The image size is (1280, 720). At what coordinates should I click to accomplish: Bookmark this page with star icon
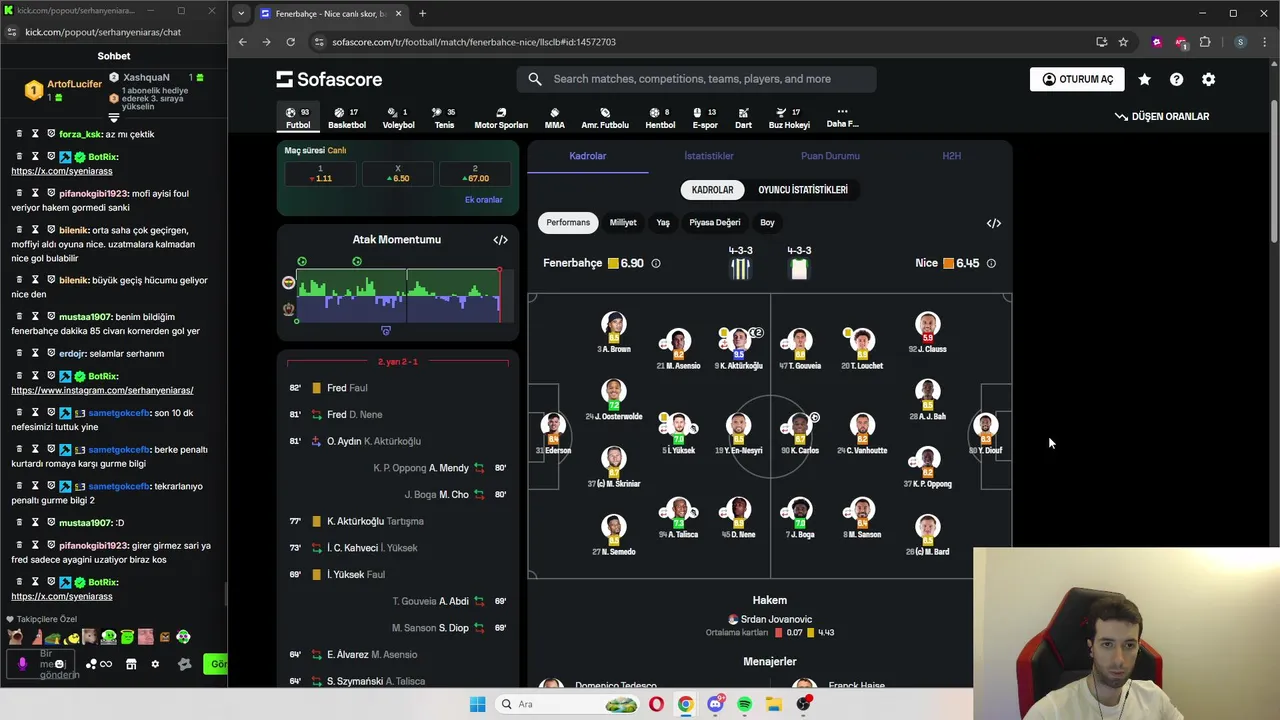click(x=1123, y=42)
